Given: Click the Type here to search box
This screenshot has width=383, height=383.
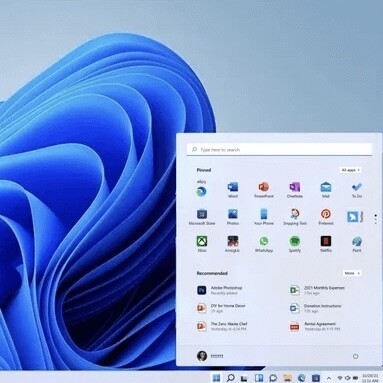Looking at the screenshot, I should coord(279,150).
